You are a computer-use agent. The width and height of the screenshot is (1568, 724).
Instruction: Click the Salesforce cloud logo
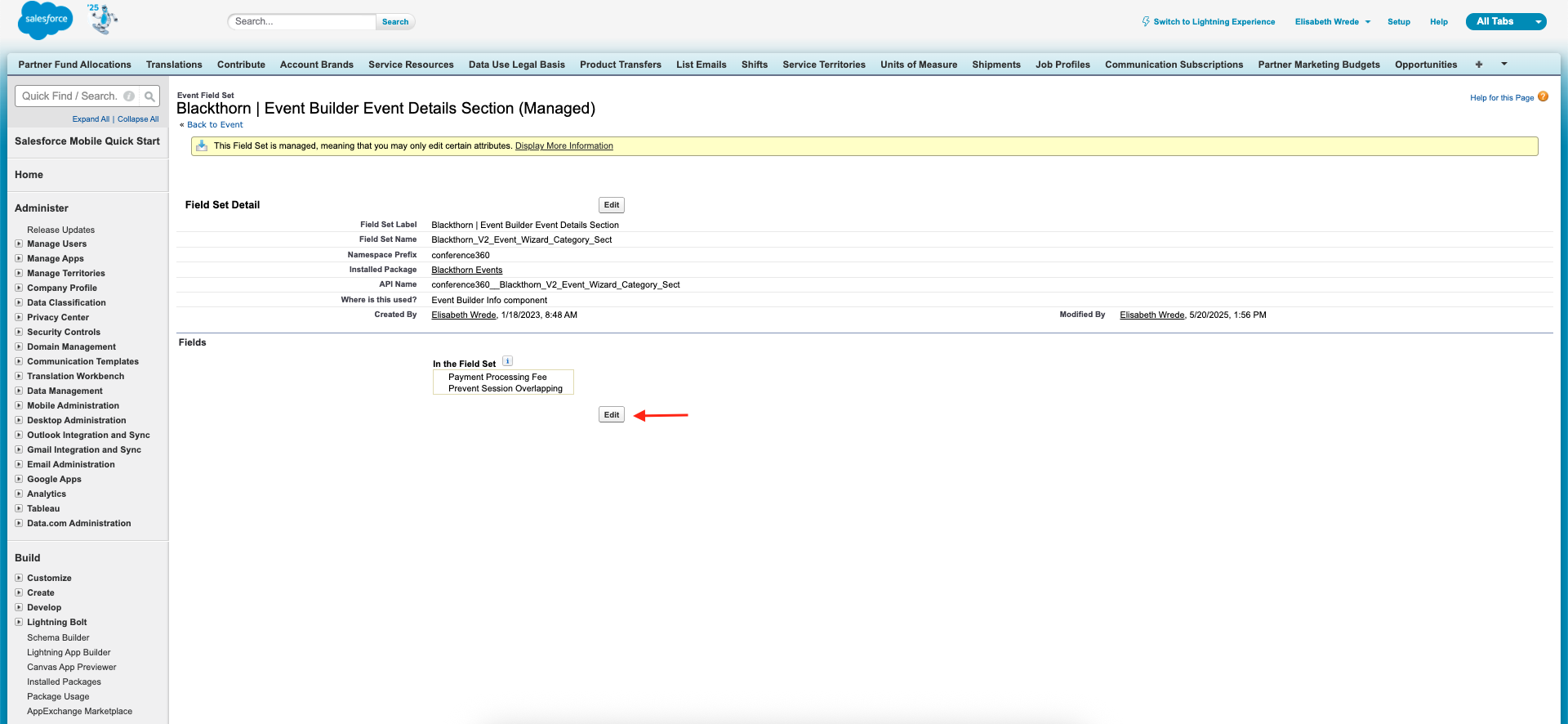[46, 20]
